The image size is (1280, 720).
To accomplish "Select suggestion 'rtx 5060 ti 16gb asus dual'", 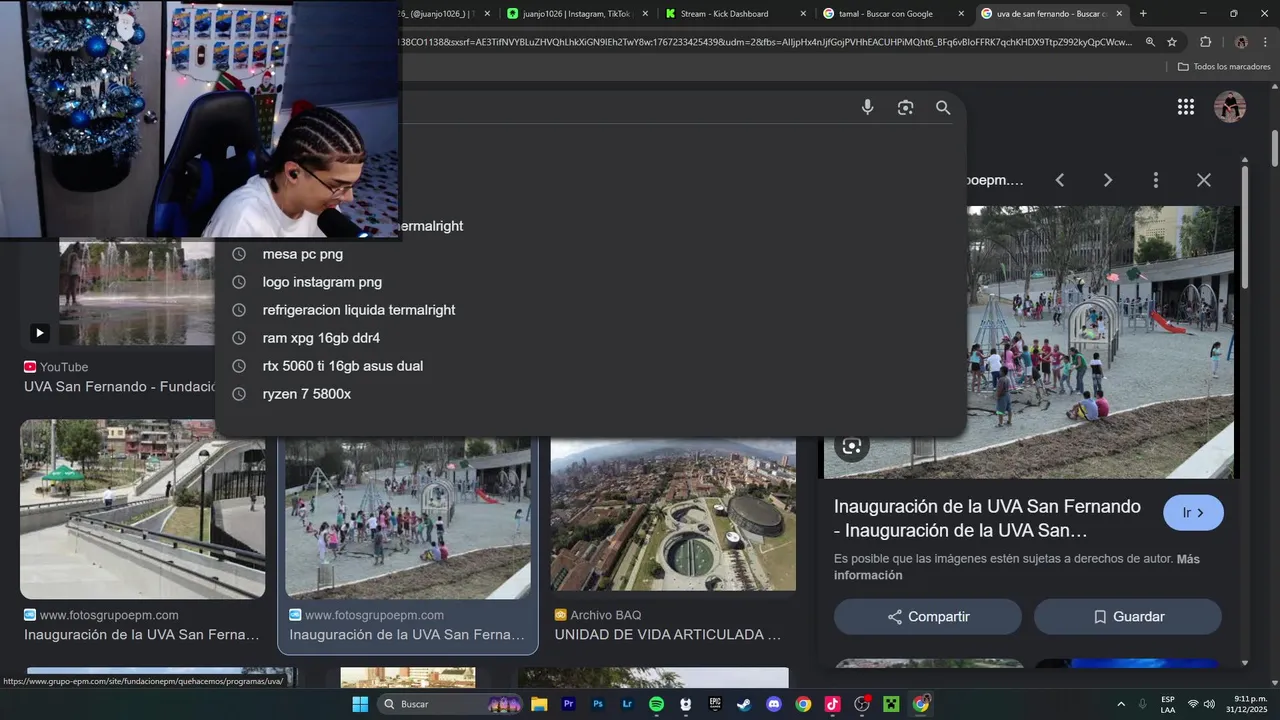I will click(590, 366).
